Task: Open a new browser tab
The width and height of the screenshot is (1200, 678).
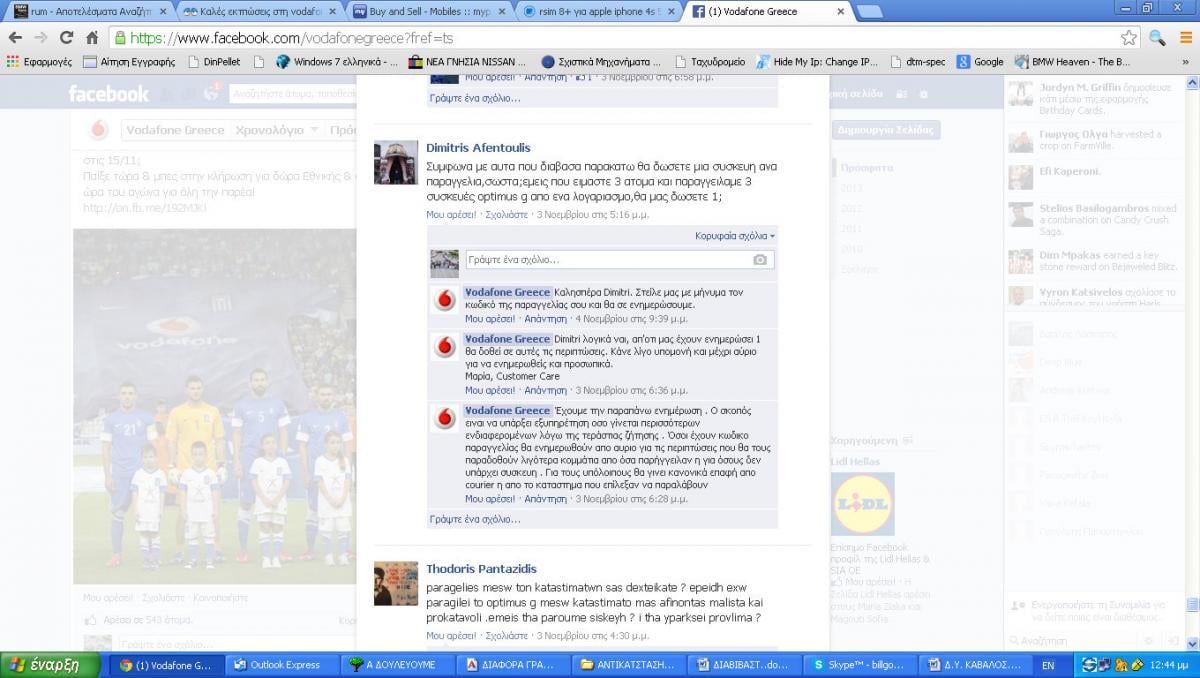Action: (869, 12)
